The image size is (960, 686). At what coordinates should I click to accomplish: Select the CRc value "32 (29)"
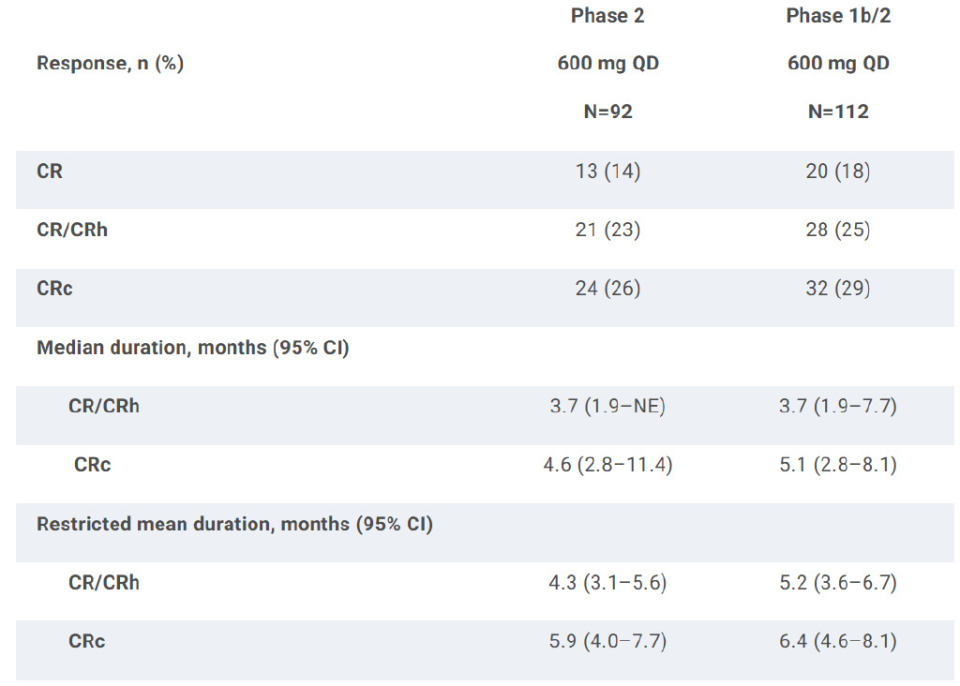(x=838, y=289)
